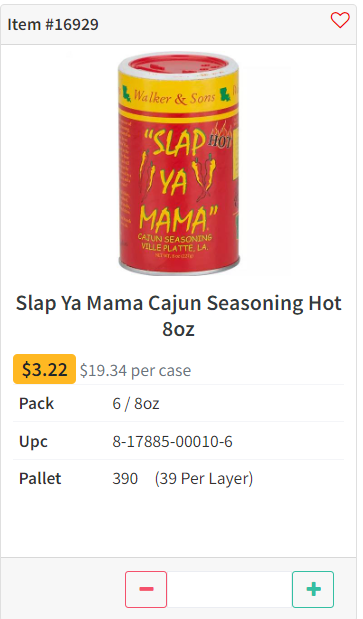
Task: Increase quantity with the plus button
Action: [x=313, y=589]
